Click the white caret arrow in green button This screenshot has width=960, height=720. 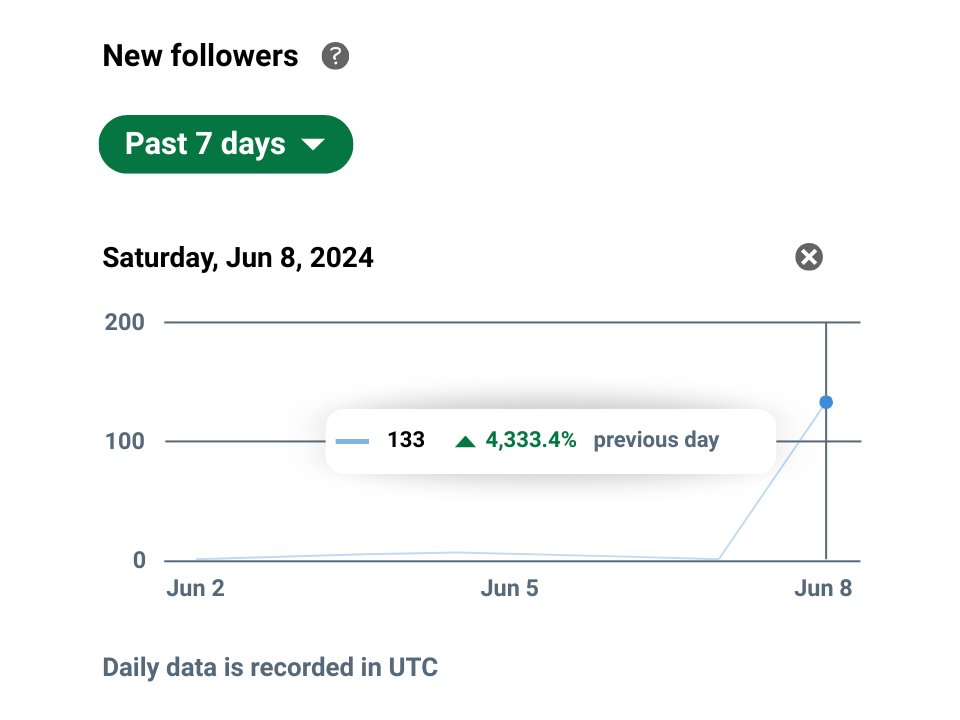313,145
